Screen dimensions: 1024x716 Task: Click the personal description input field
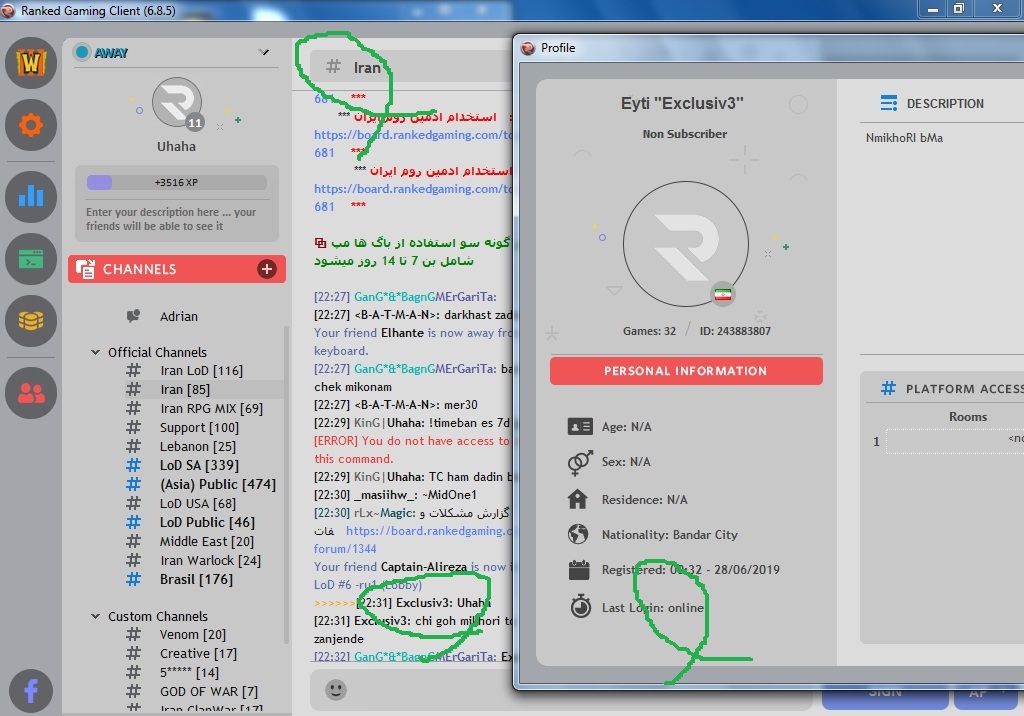pos(176,219)
